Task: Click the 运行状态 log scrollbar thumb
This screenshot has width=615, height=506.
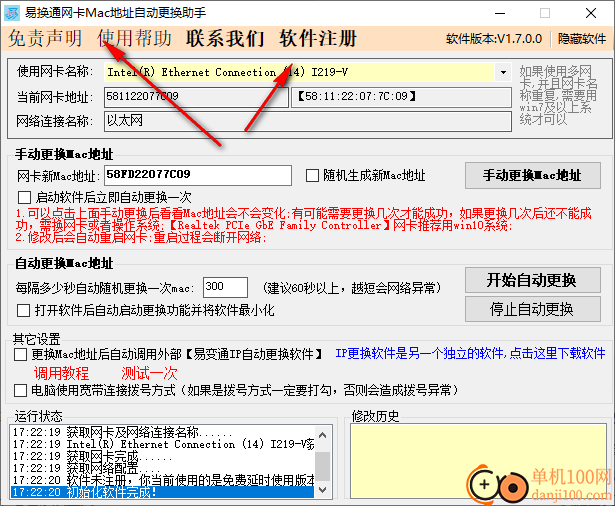Action: (x=322, y=466)
